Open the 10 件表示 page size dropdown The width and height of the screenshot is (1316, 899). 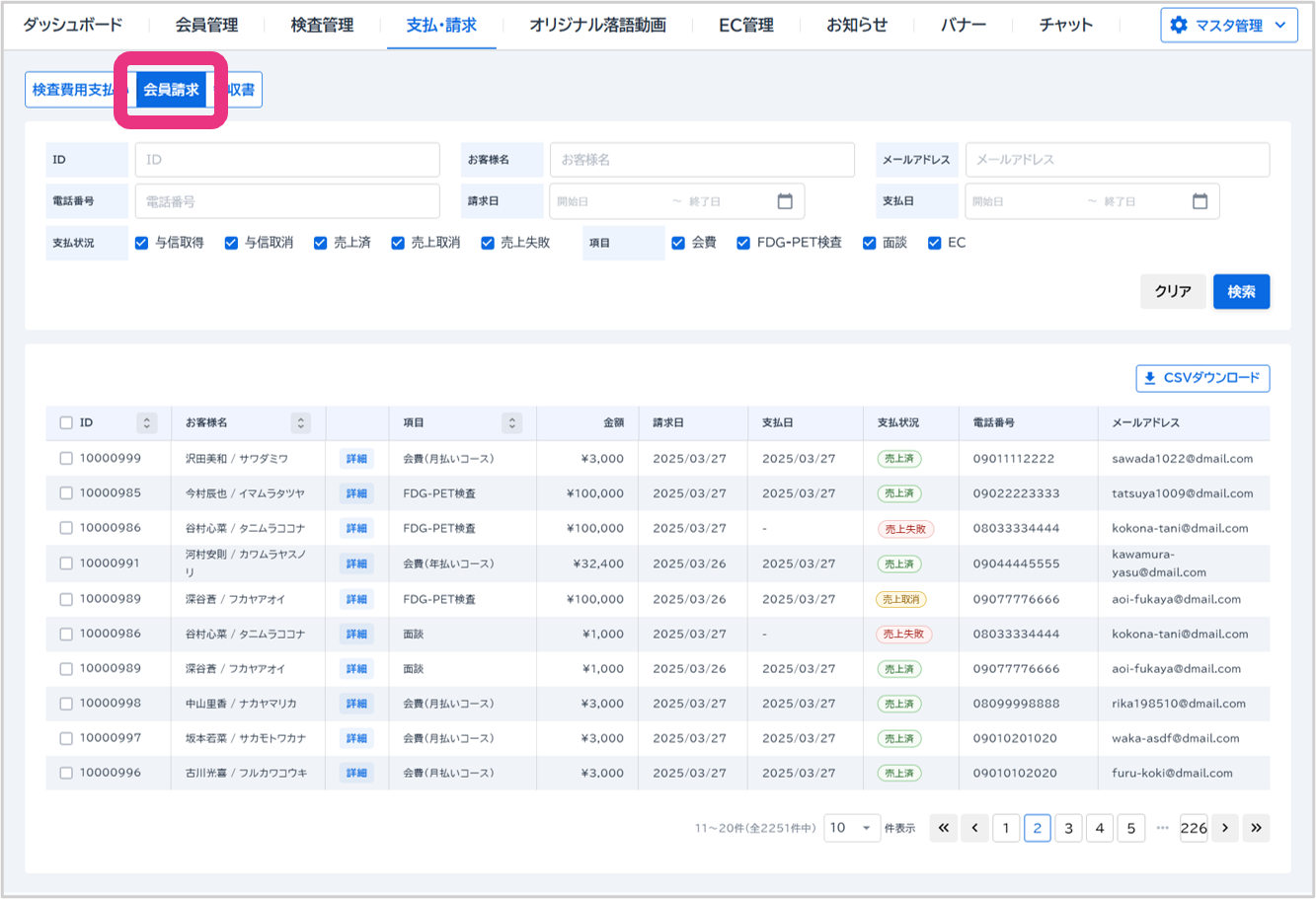(x=851, y=828)
